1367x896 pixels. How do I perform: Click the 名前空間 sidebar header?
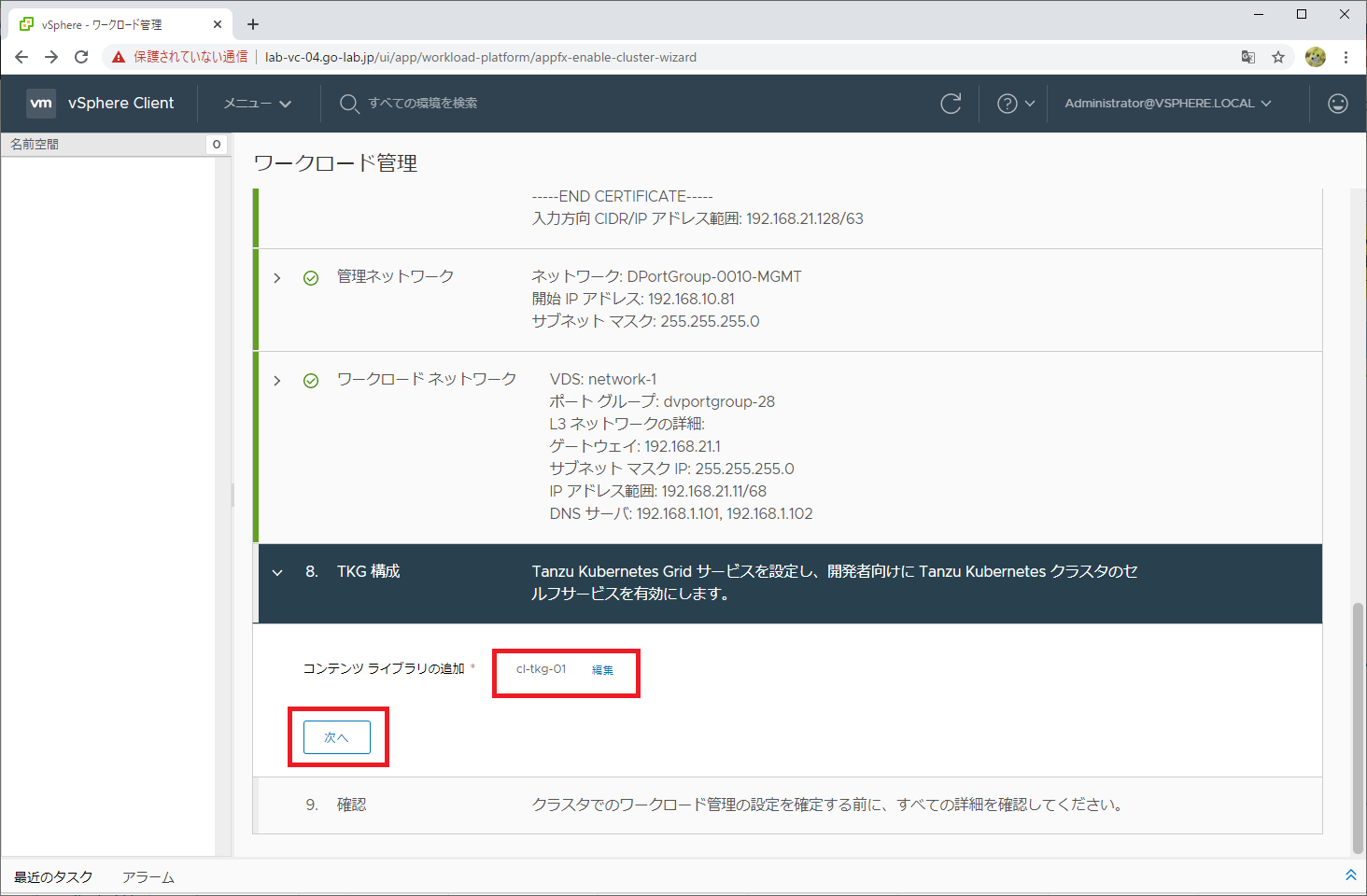tap(35, 144)
